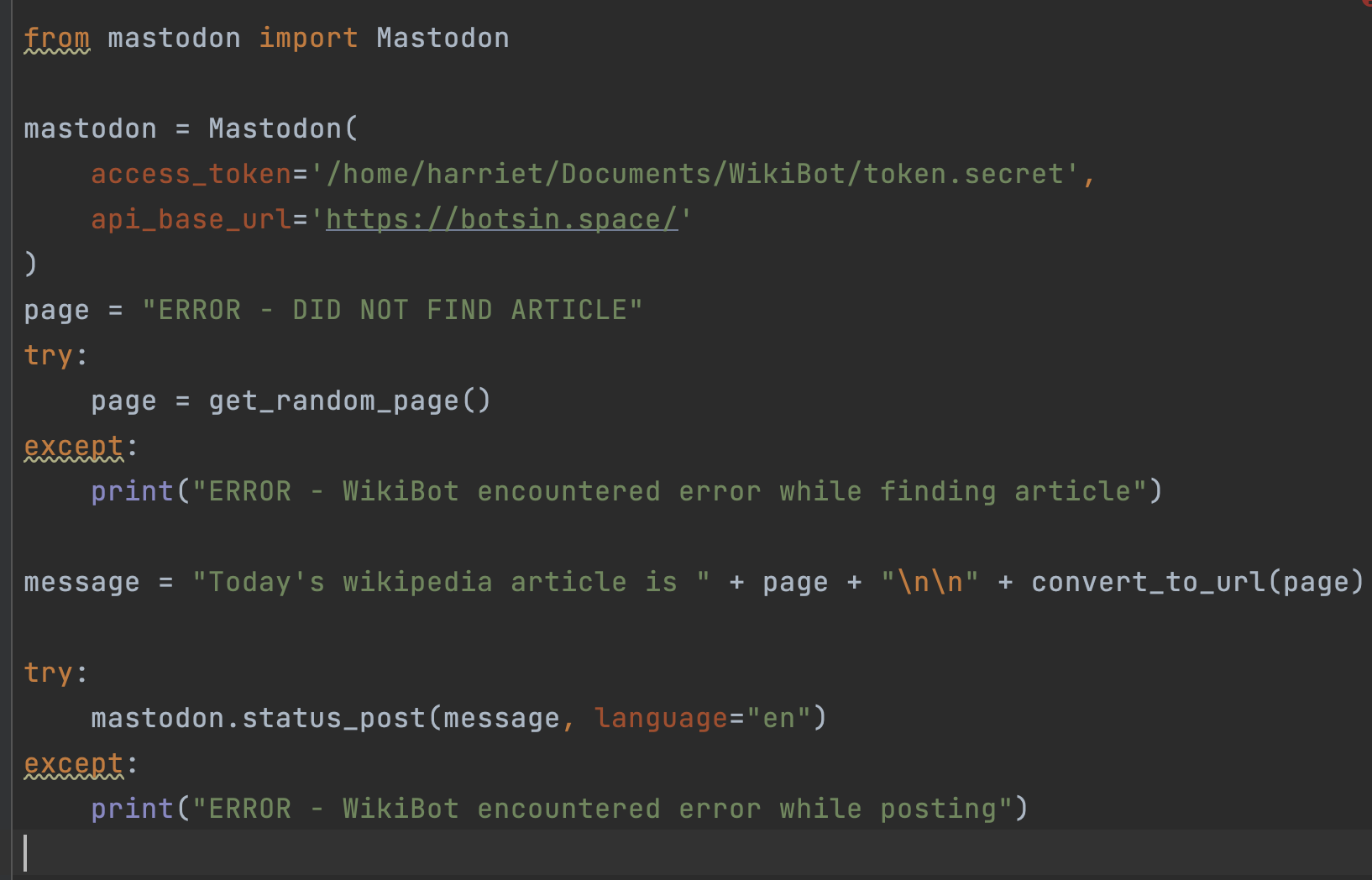Viewport: 1372px width, 880px height.
Task: Click the underlined 'from' keyword on the first line
Action: click(56, 38)
